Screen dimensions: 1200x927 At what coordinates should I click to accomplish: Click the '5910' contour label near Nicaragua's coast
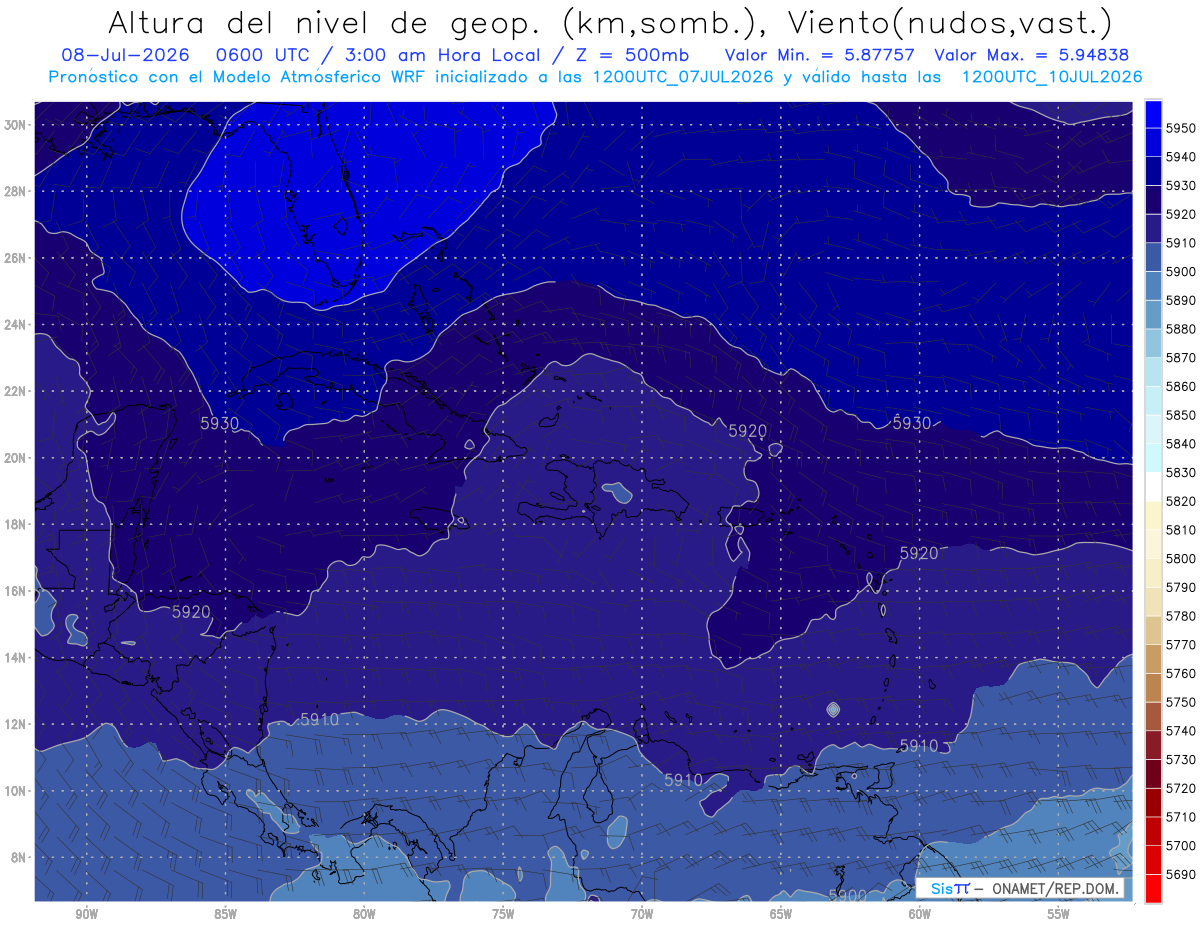[x=319, y=719]
